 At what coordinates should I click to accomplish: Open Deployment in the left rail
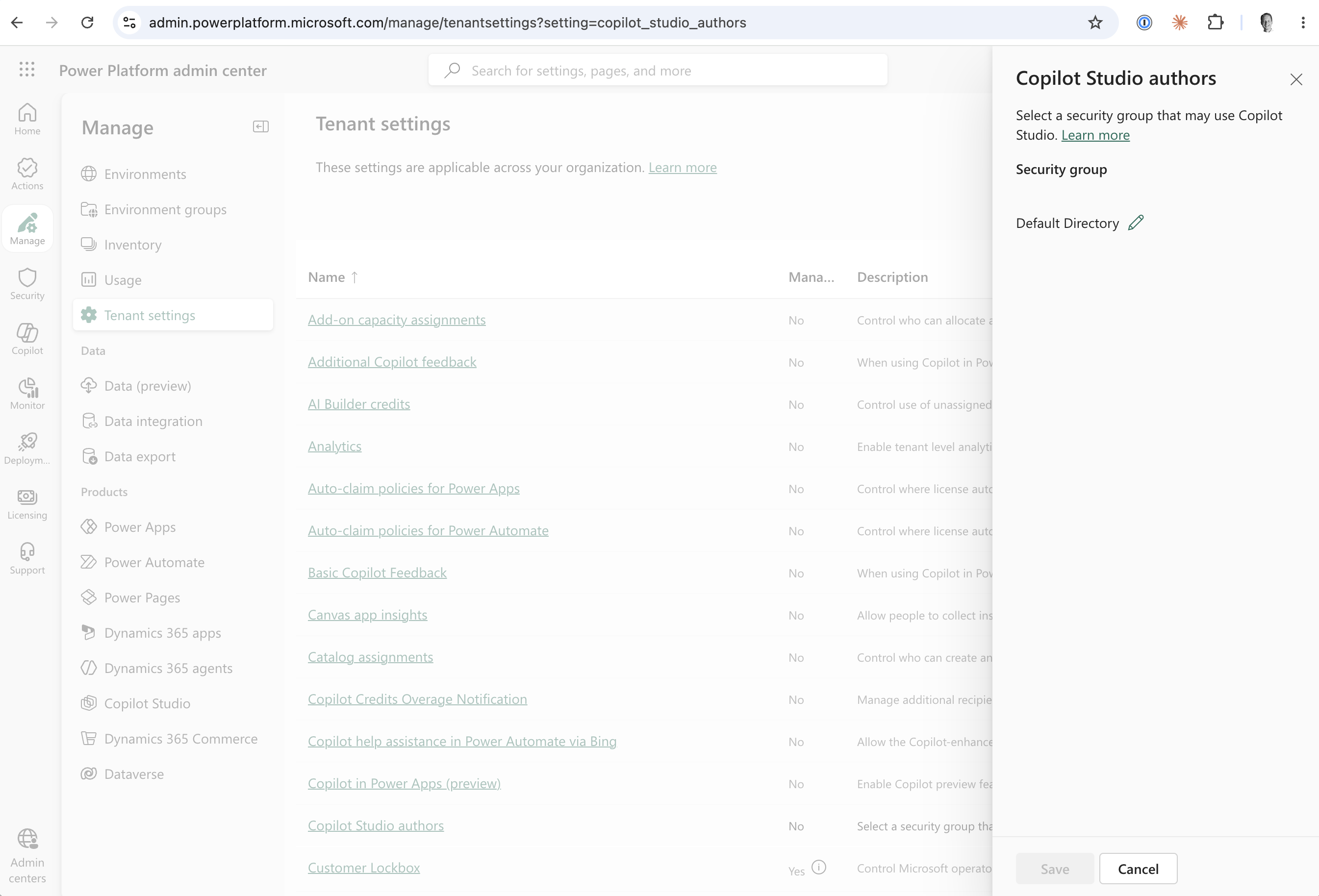[27, 449]
